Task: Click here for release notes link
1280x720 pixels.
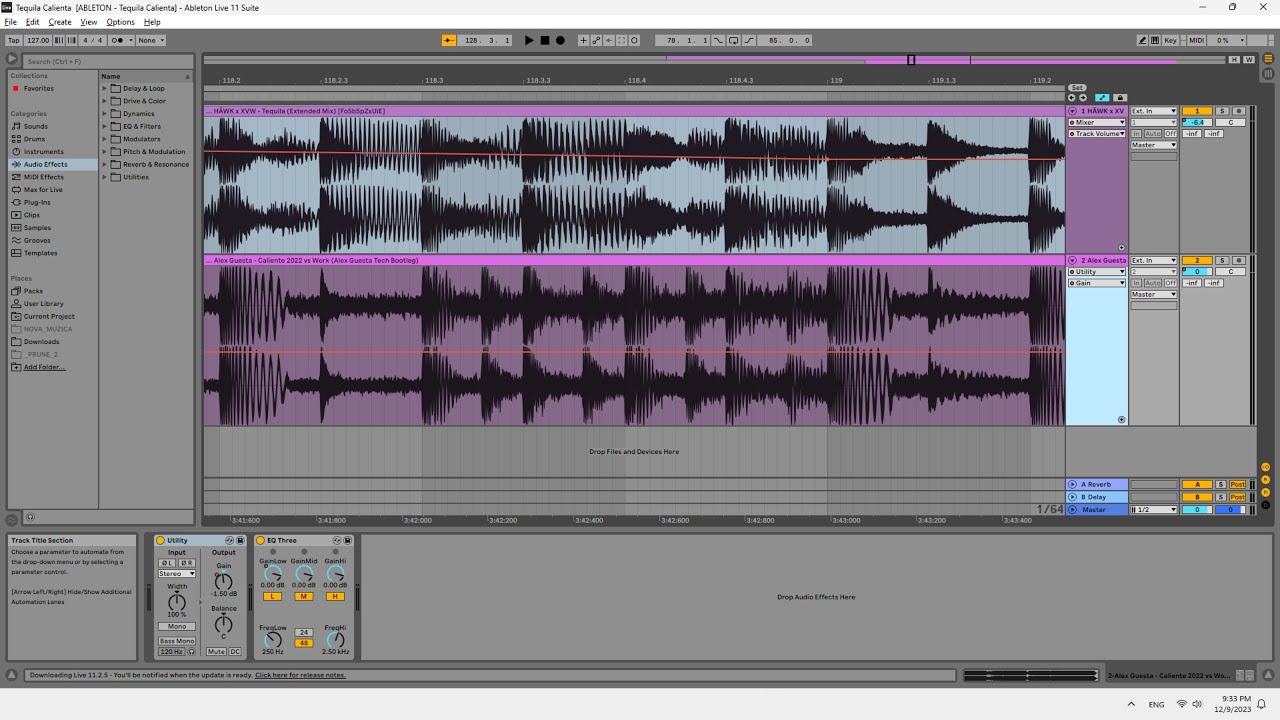Action: click(300, 675)
